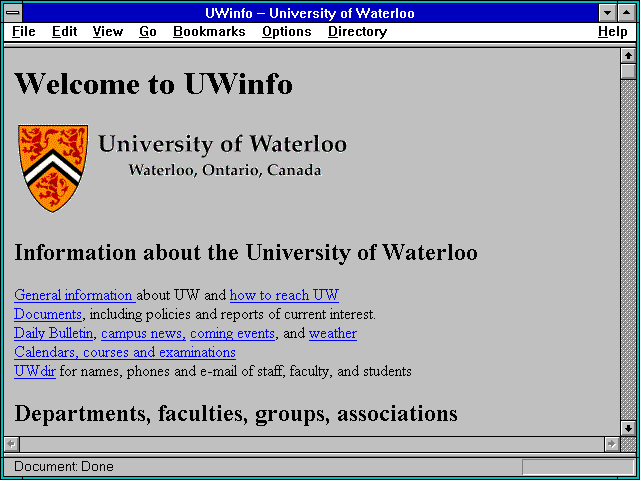Screen dimensions: 640x480
Task: Click the horizontal scrollbar left arrow
Action: (x=11, y=444)
